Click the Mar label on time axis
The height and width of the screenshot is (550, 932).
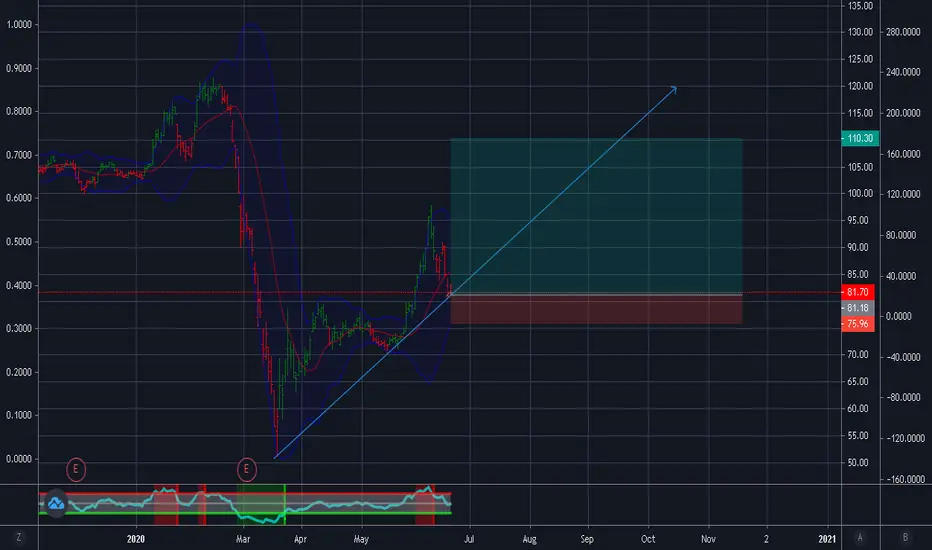coord(243,539)
